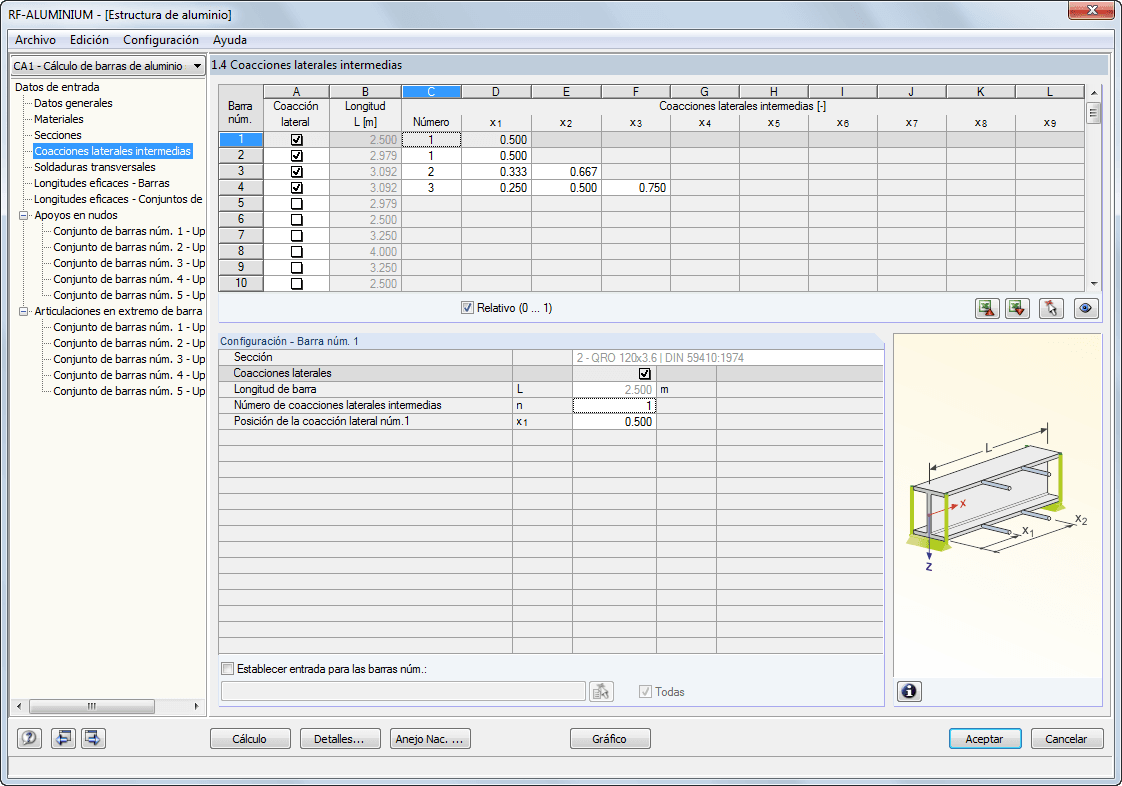This screenshot has height=786, width=1122.
Task: Select Conjunto de barras núm. 3 under Articulaciones
Action: (x=130, y=359)
